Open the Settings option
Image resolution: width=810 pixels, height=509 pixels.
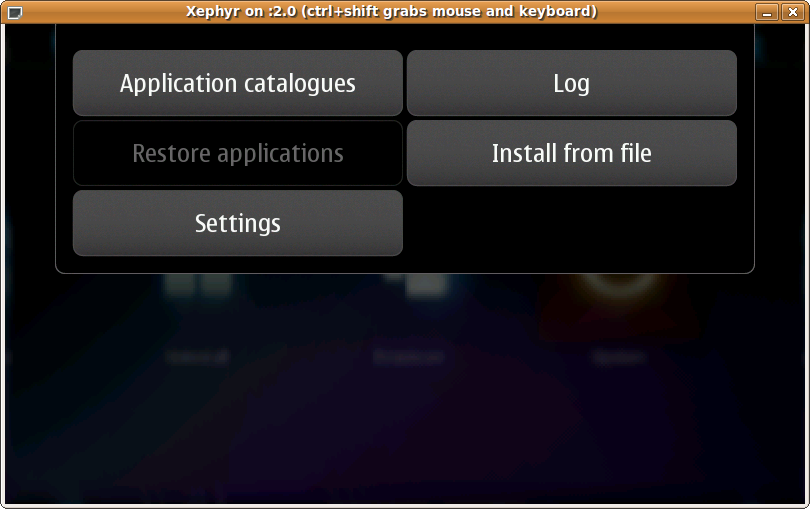coord(238,223)
